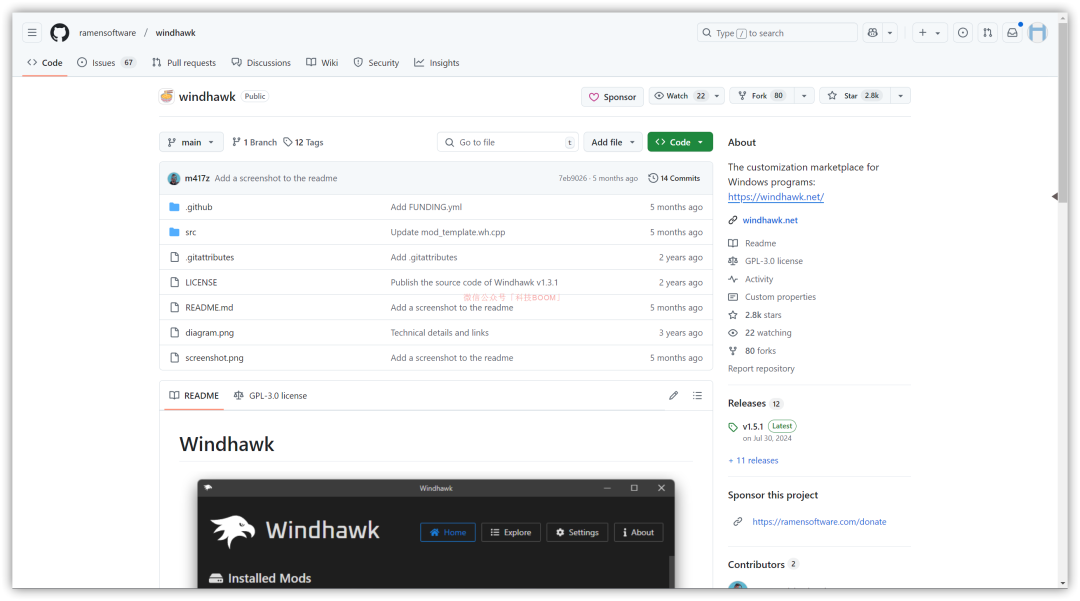
Task: Open the 2.8k stars link
Action: 762,315
